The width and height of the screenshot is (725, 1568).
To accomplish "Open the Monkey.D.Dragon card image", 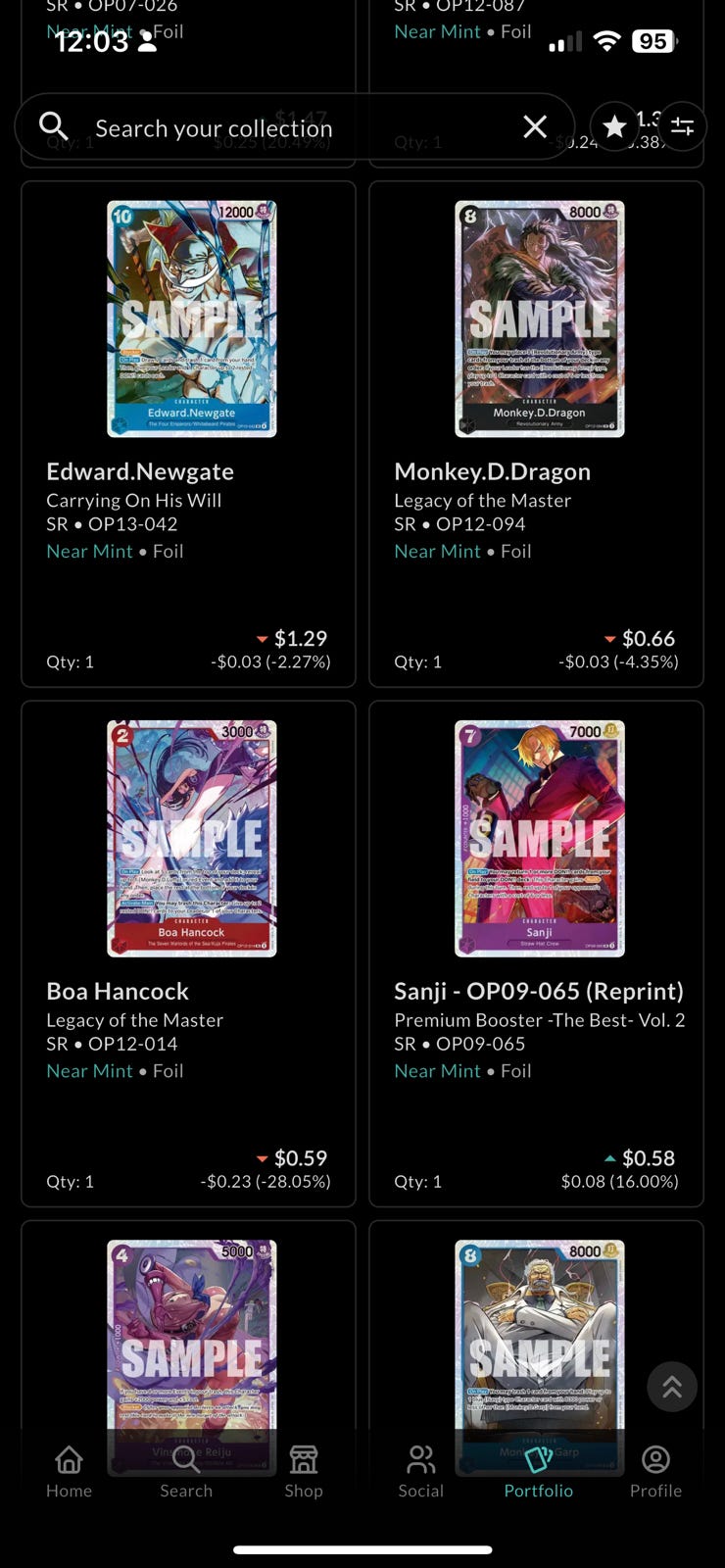I will click(x=540, y=318).
